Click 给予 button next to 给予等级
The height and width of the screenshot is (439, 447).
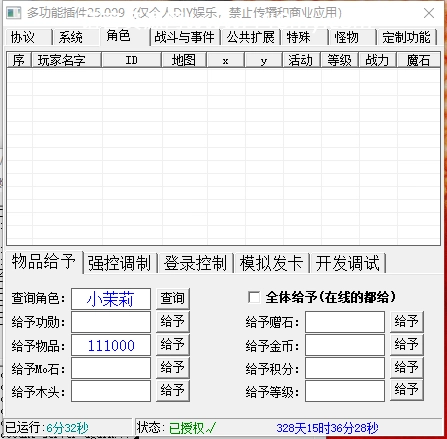pyautogui.click(x=407, y=391)
